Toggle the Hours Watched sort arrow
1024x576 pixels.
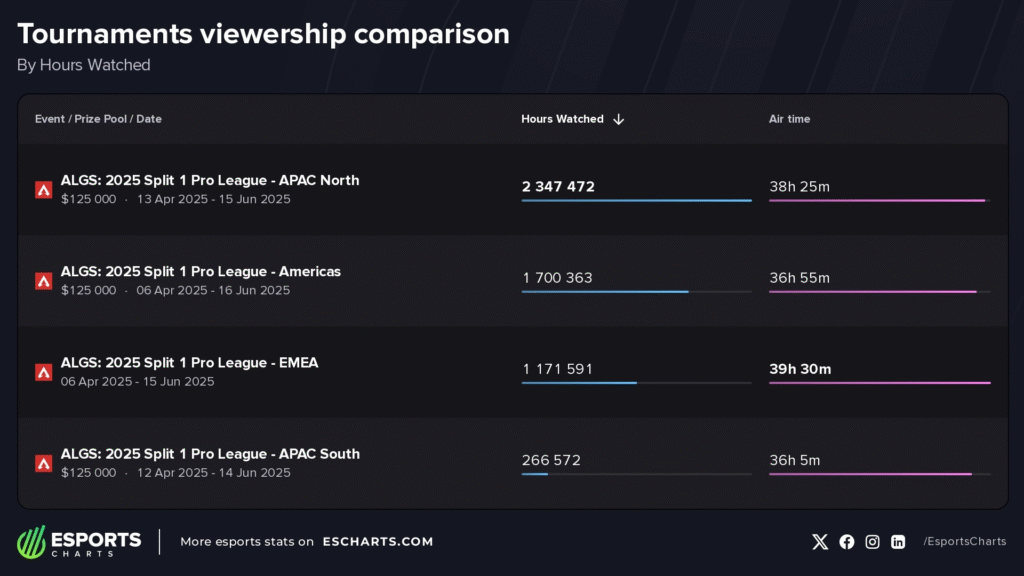pyautogui.click(x=619, y=119)
